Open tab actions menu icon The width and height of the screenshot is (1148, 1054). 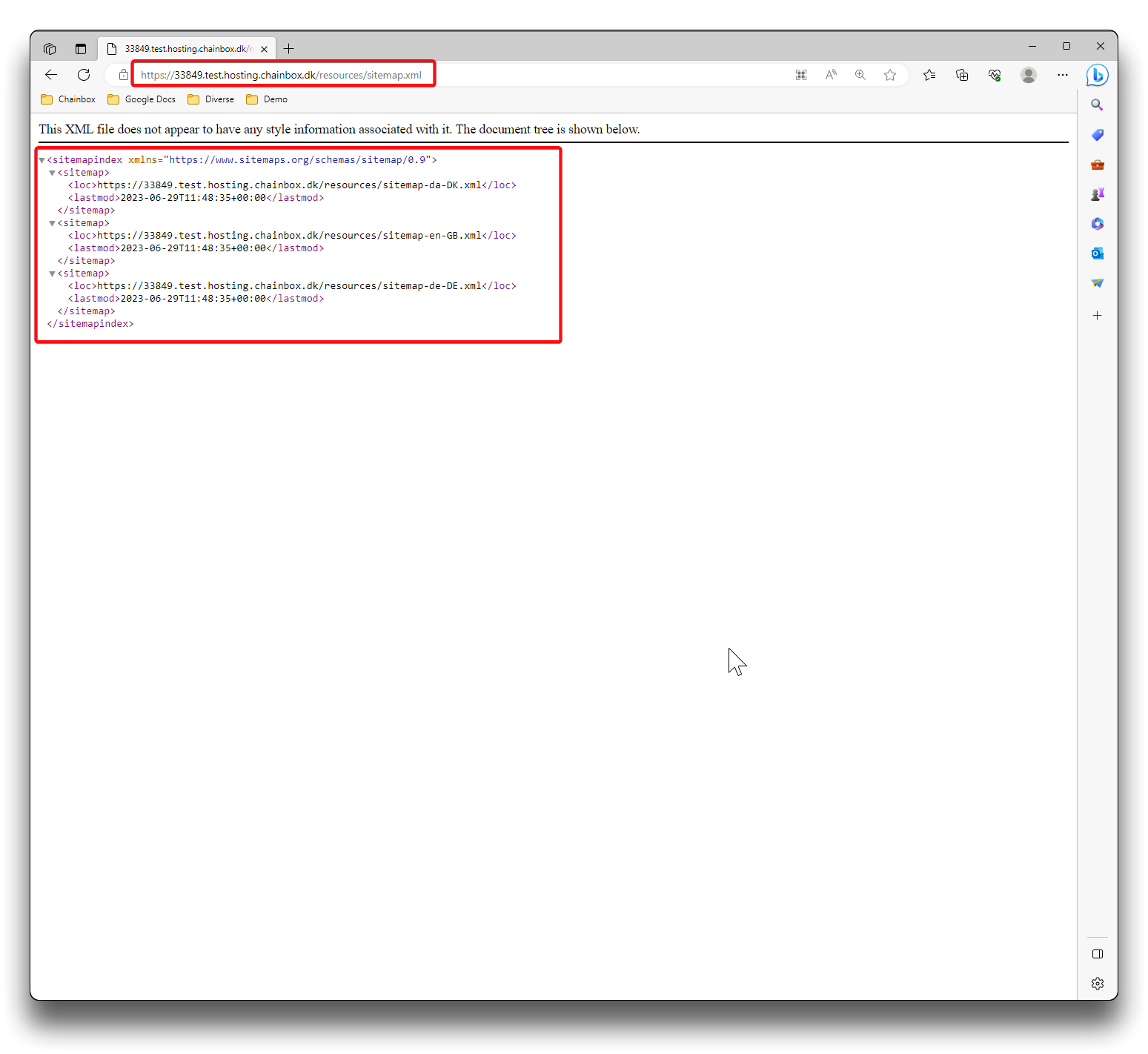pyautogui.click(x=81, y=49)
